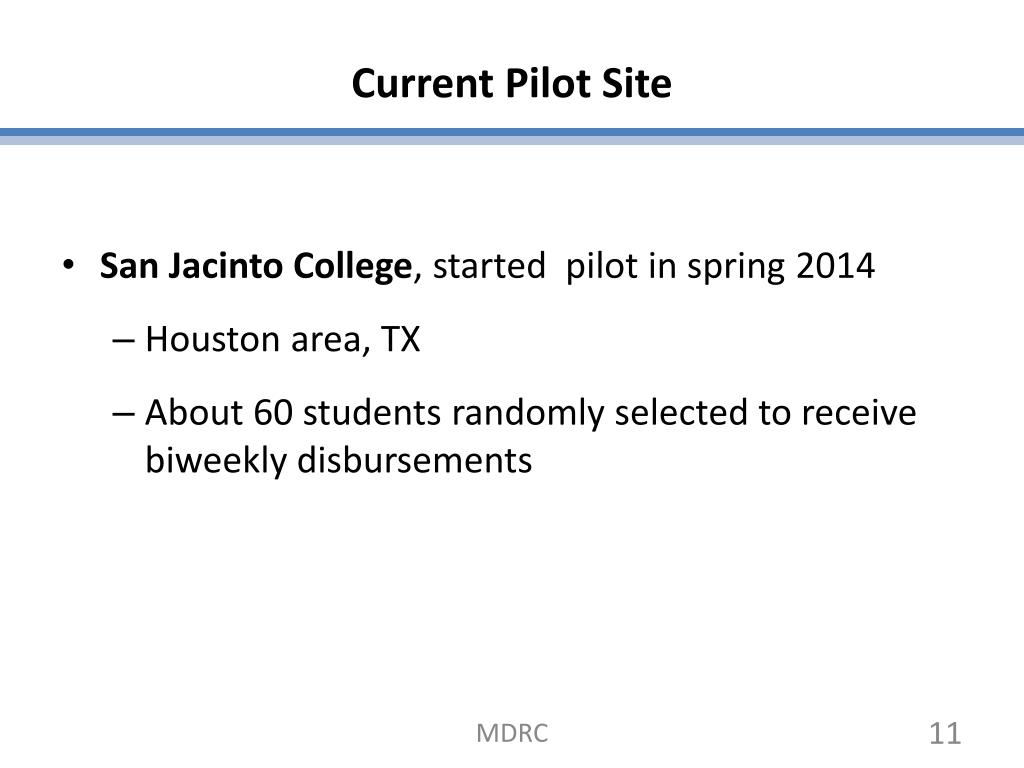Select the bold 'San Jacinto College' text

(x=256, y=266)
